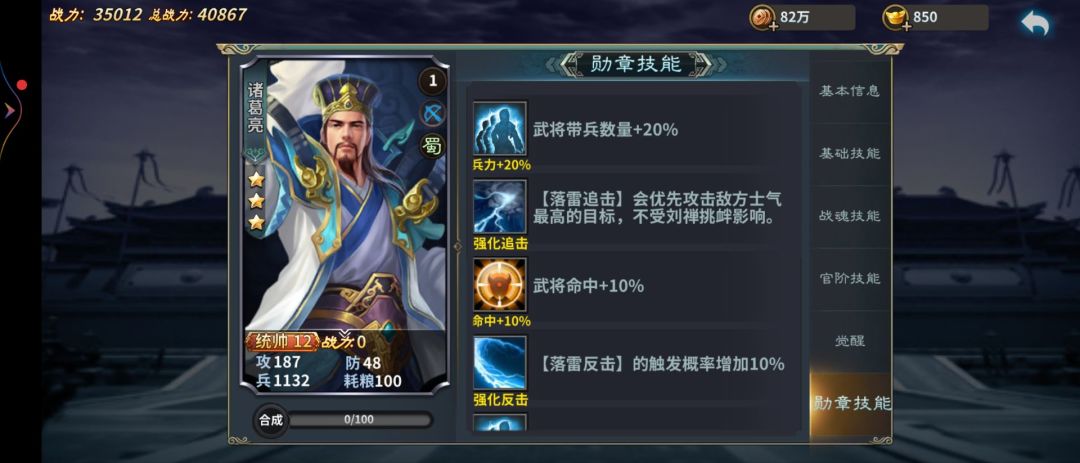The height and width of the screenshot is (463, 1080).
Task: Switch to the 基础技能 tab
Action: pyautogui.click(x=850, y=154)
